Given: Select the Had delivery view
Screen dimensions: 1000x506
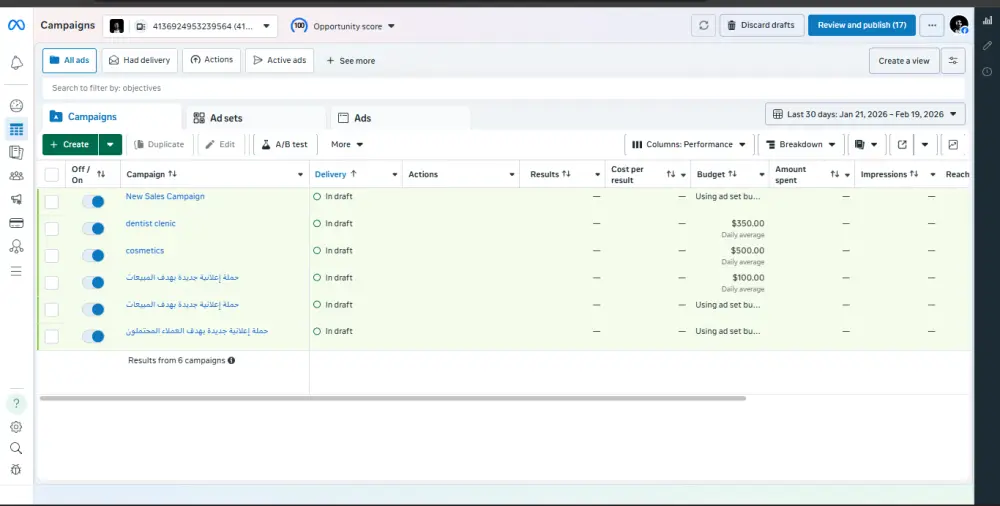Looking at the screenshot, I should pyautogui.click(x=139, y=60).
